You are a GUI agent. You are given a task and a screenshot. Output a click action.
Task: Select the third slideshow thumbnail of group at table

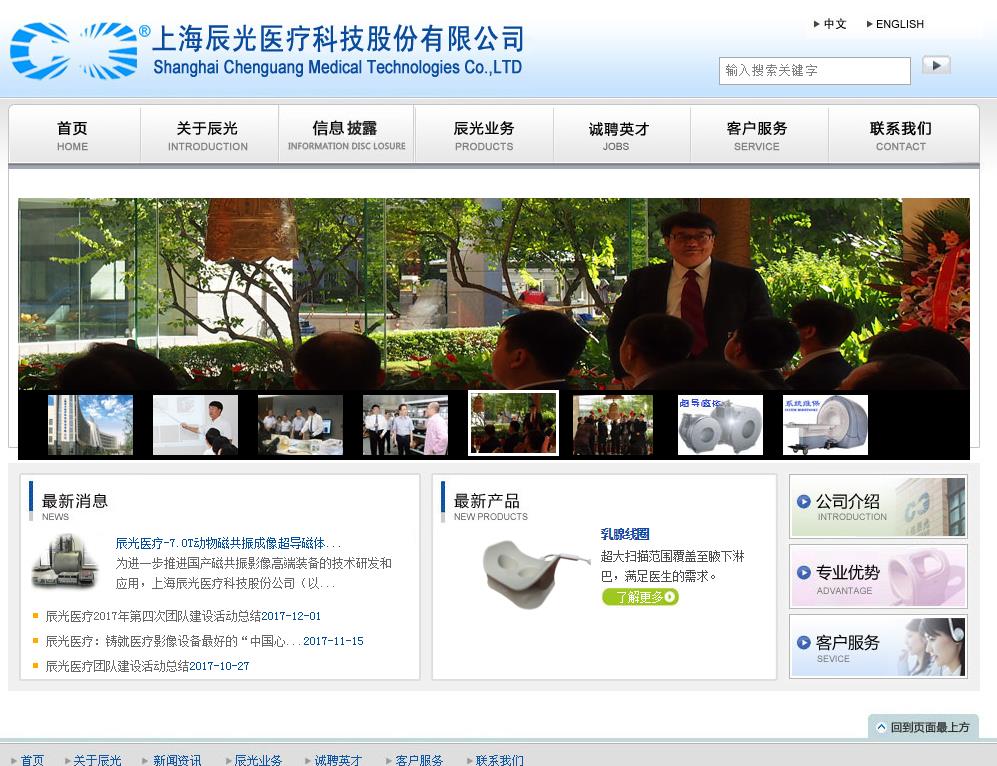point(300,425)
